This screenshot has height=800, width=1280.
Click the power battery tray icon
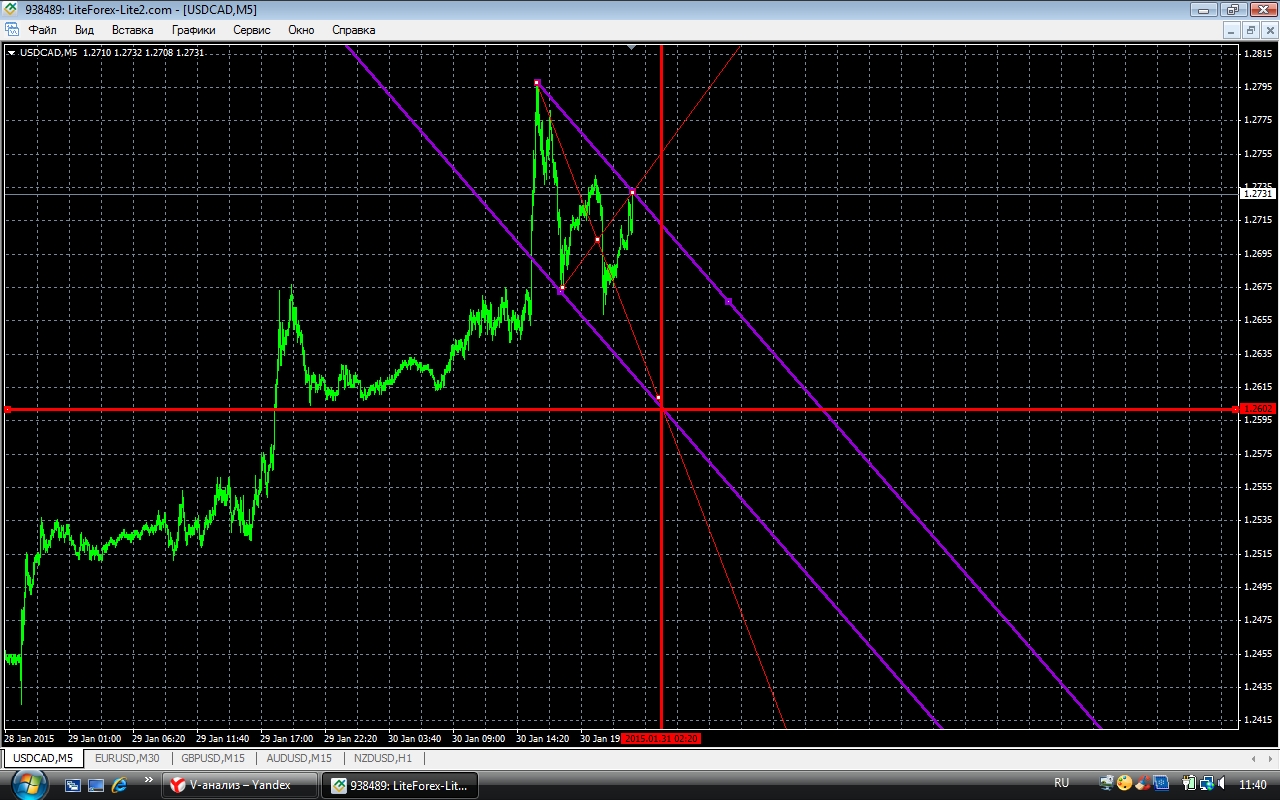[1190, 783]
